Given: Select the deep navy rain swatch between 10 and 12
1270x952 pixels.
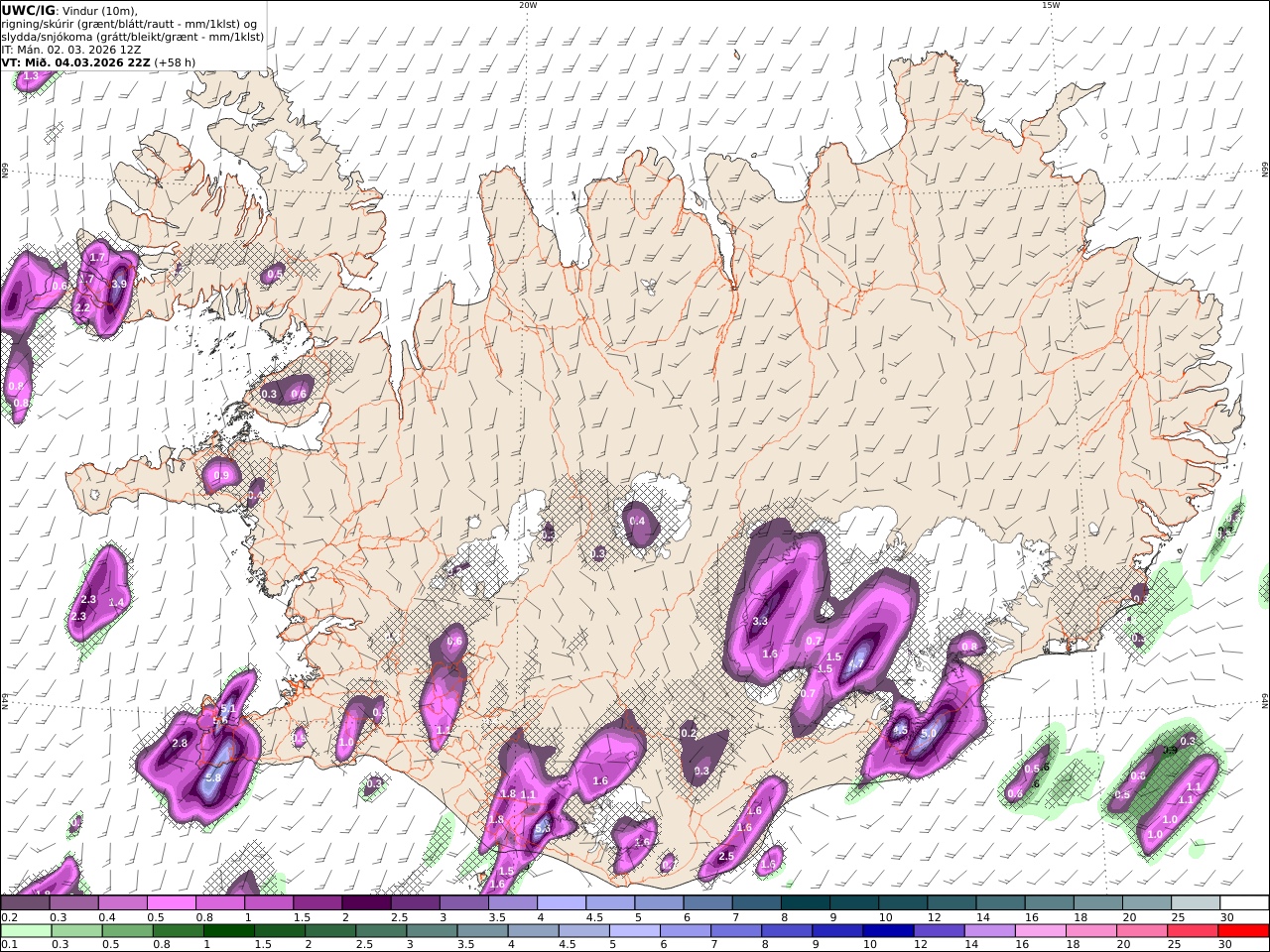Looking at the screenshot, I should coord(888,930).
